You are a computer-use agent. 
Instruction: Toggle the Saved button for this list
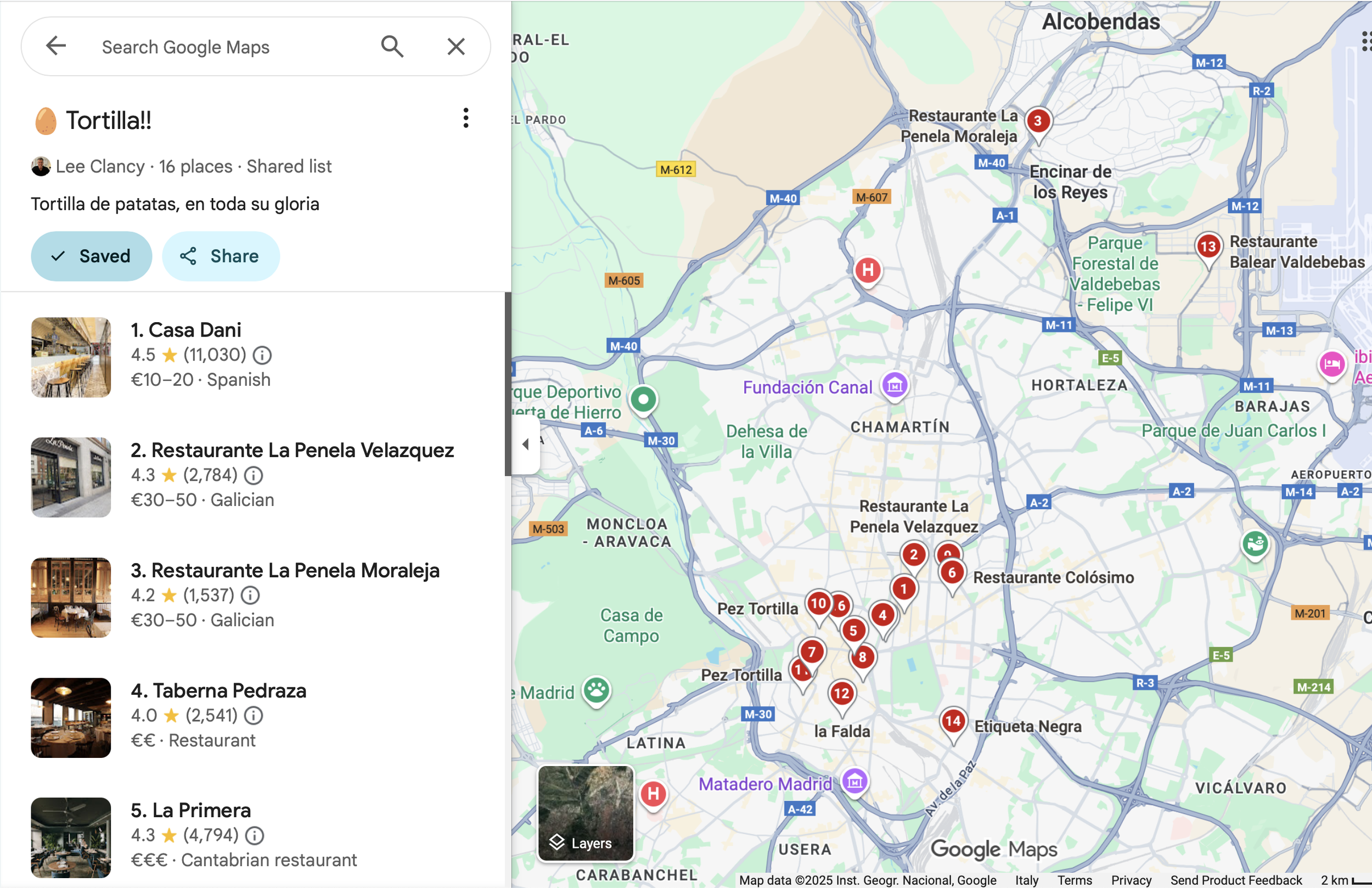tap(91, 256)
